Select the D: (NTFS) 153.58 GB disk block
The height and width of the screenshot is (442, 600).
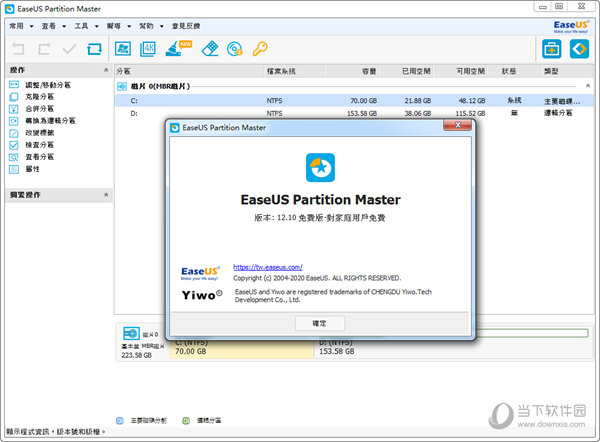[x=453, y=348]
